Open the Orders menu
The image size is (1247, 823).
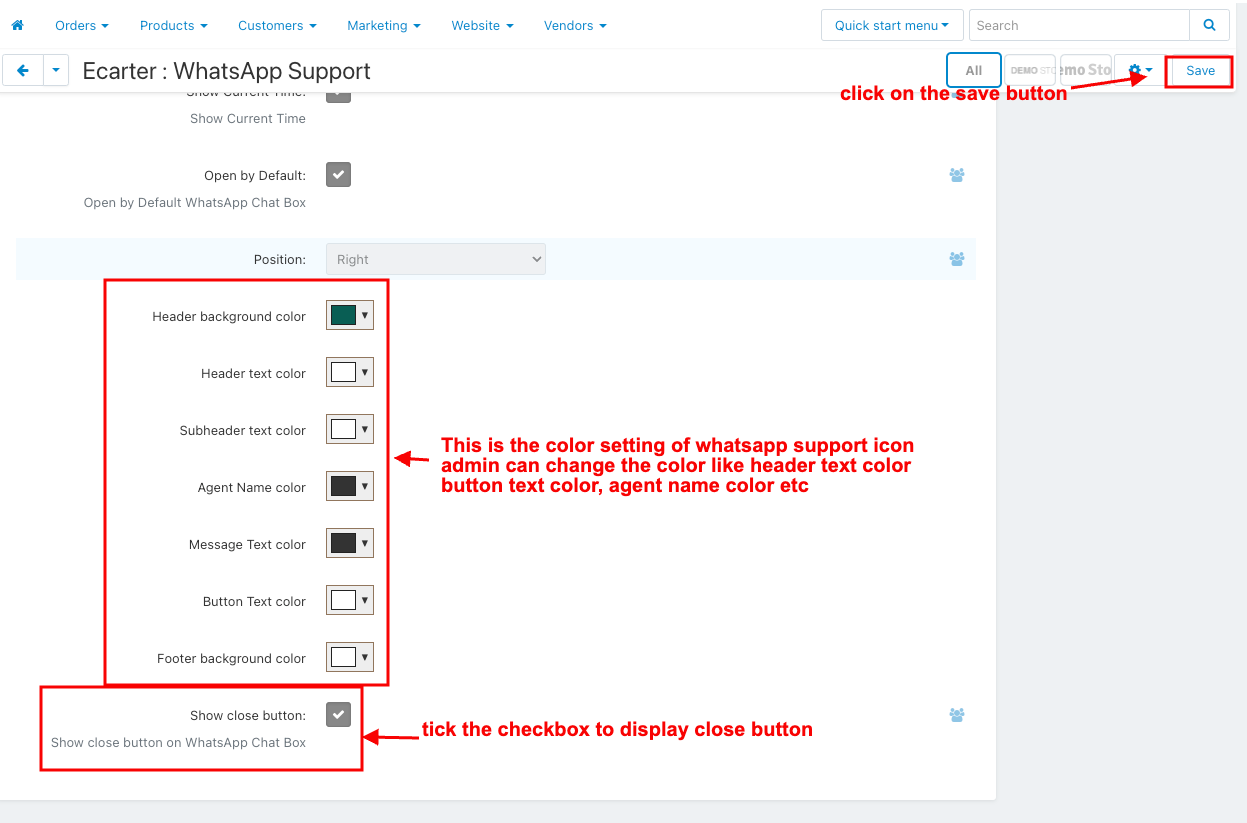82,25
